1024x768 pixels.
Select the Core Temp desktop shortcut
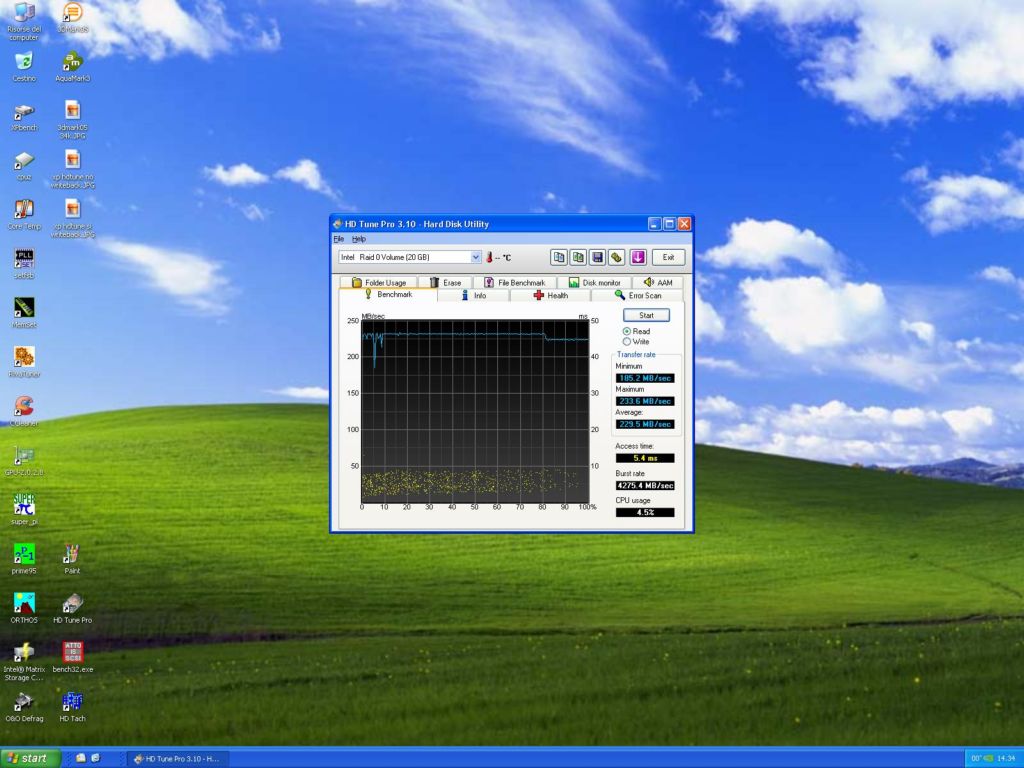tap(24, 215)
